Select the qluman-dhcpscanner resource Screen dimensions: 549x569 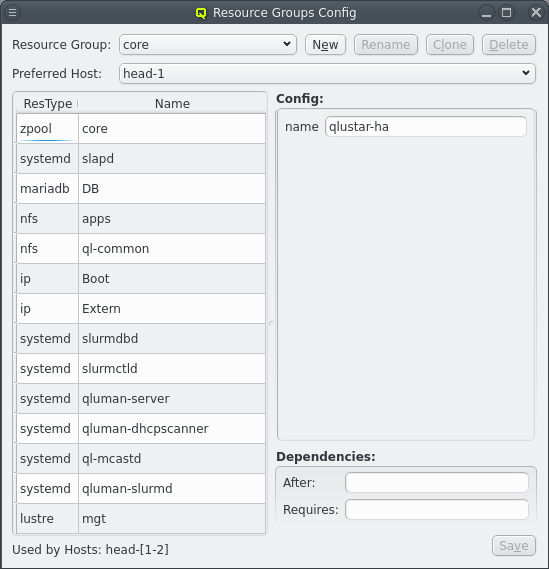141,429
